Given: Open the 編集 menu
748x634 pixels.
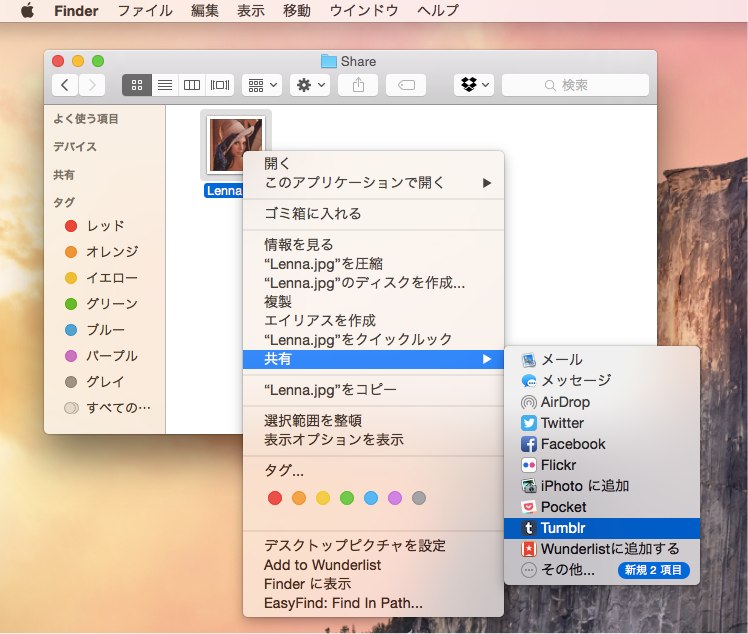Looking at the screenshot, I should [205, 10].
